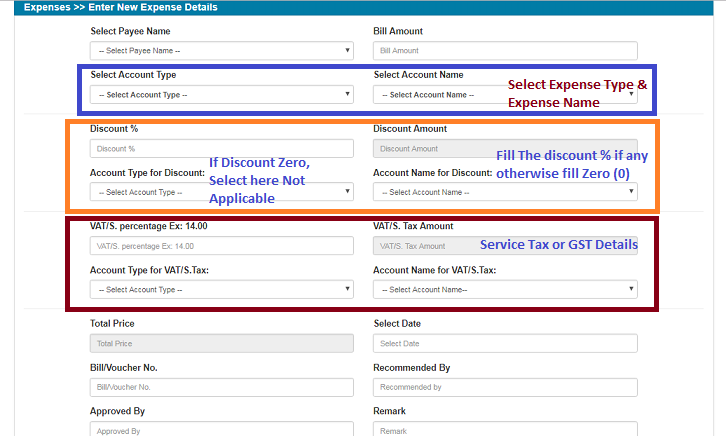Image resolution: width=726 pixels, height=436 pixels.
Task: Click the Bill Amount input field
Action: pos(504,50)
